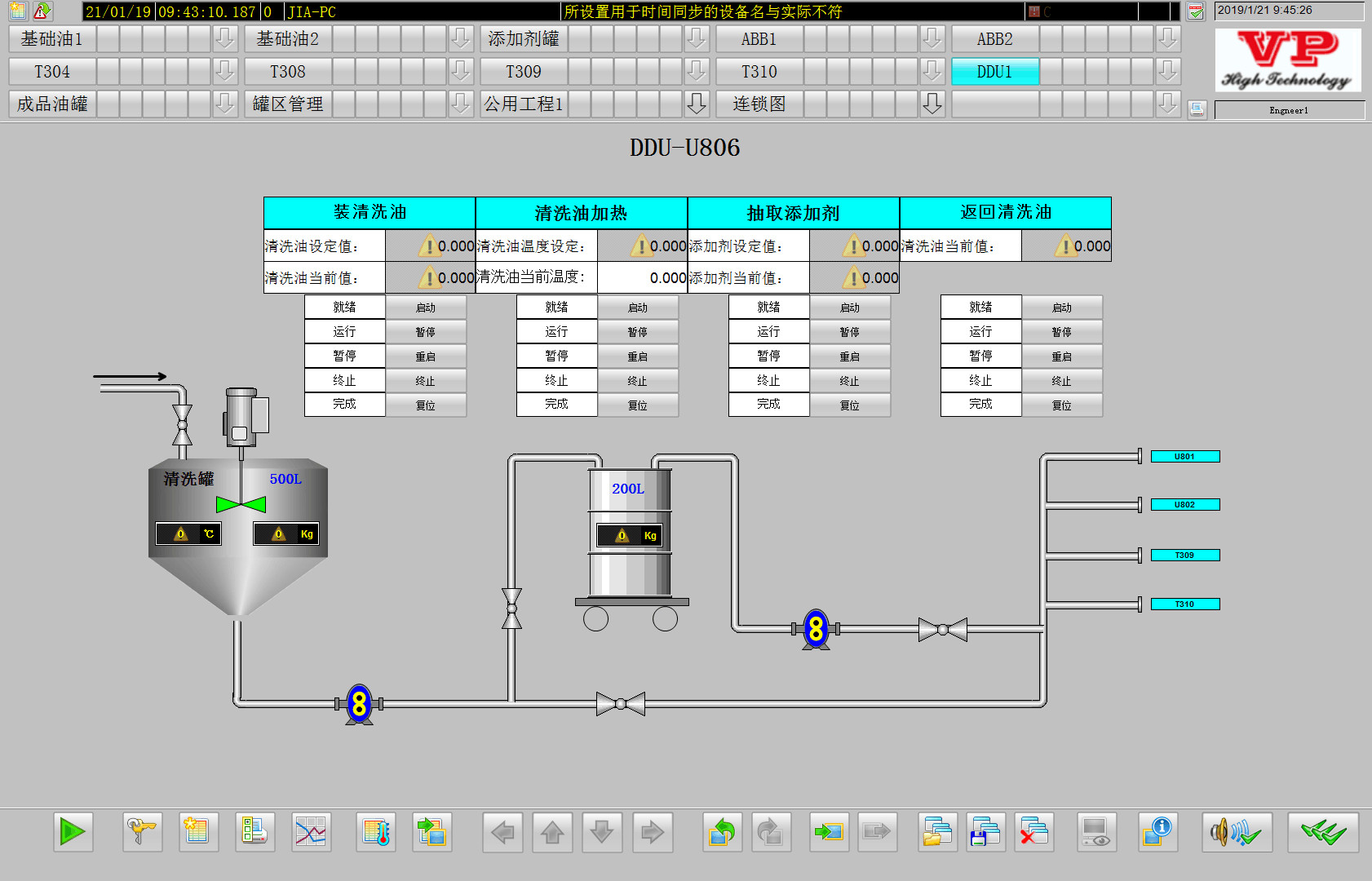The image size is (1372, 881).
Task: Toggle the pump below the 清洗罐 tank
Action: click(359, 704)
